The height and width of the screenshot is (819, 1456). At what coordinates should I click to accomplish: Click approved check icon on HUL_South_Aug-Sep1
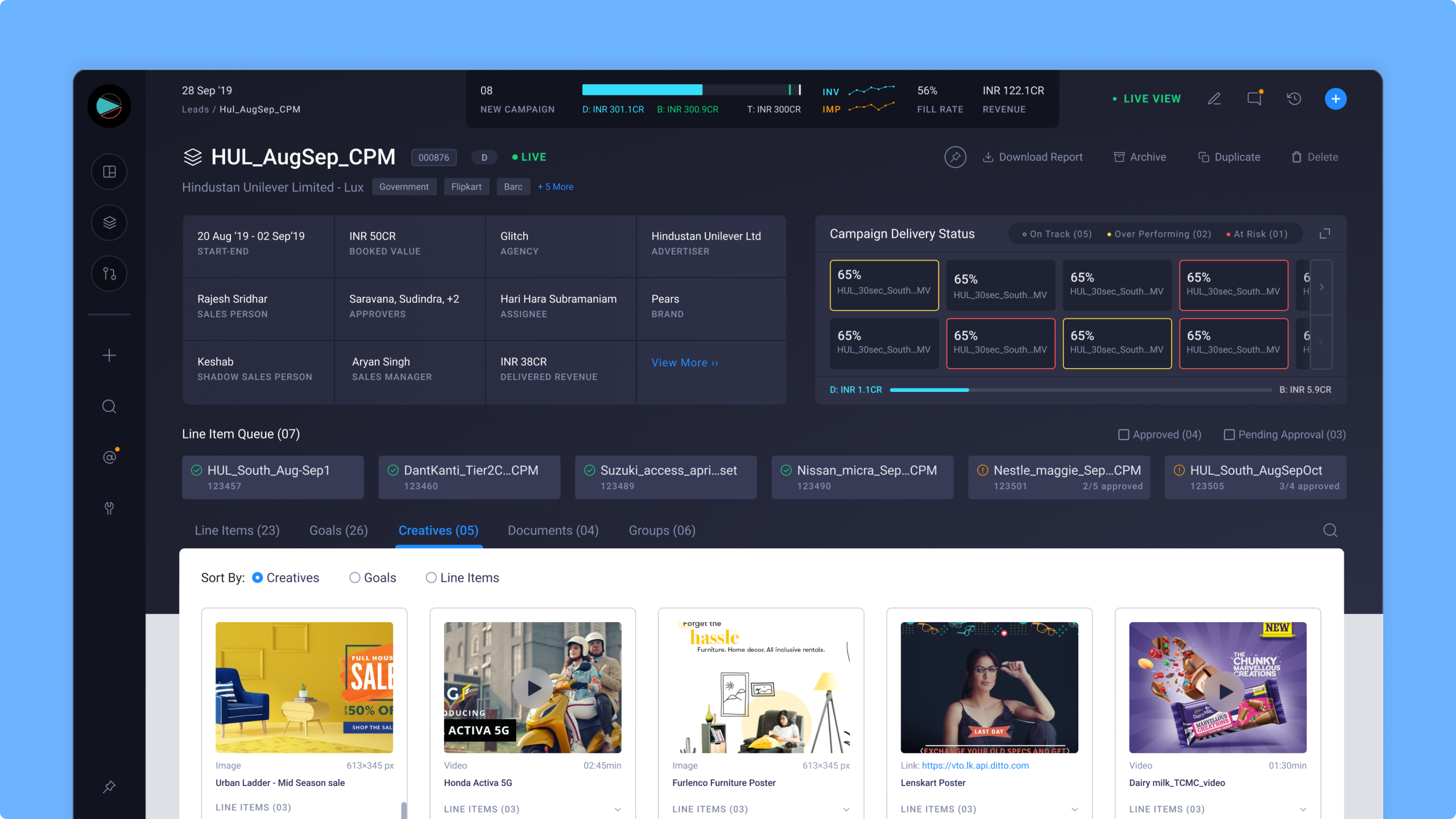click(x=197, y=470)
